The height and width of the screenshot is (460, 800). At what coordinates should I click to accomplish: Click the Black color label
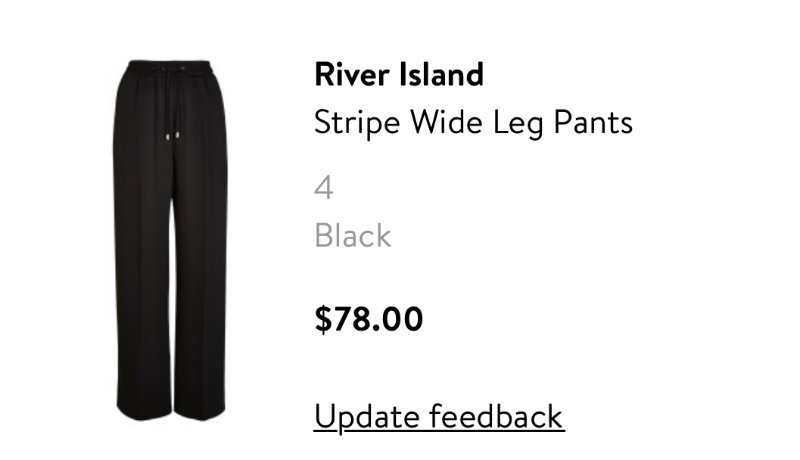tap(353, 236)
